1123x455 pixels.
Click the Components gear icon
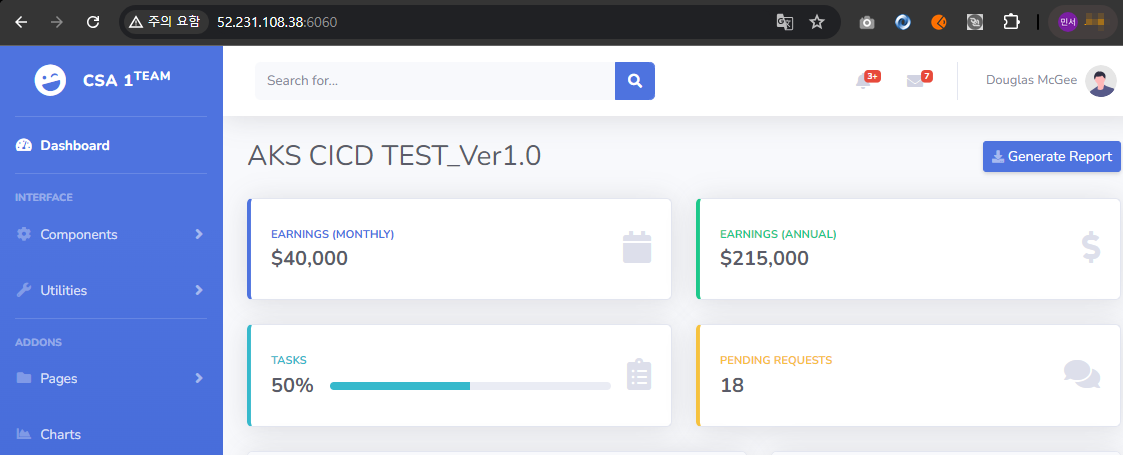click(24, 234)
